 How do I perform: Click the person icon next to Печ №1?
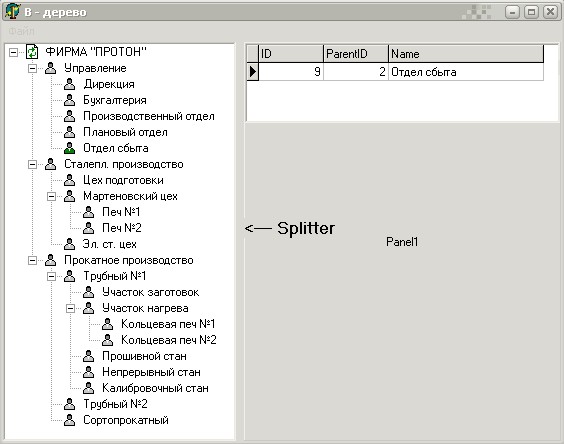coord(88,212)
